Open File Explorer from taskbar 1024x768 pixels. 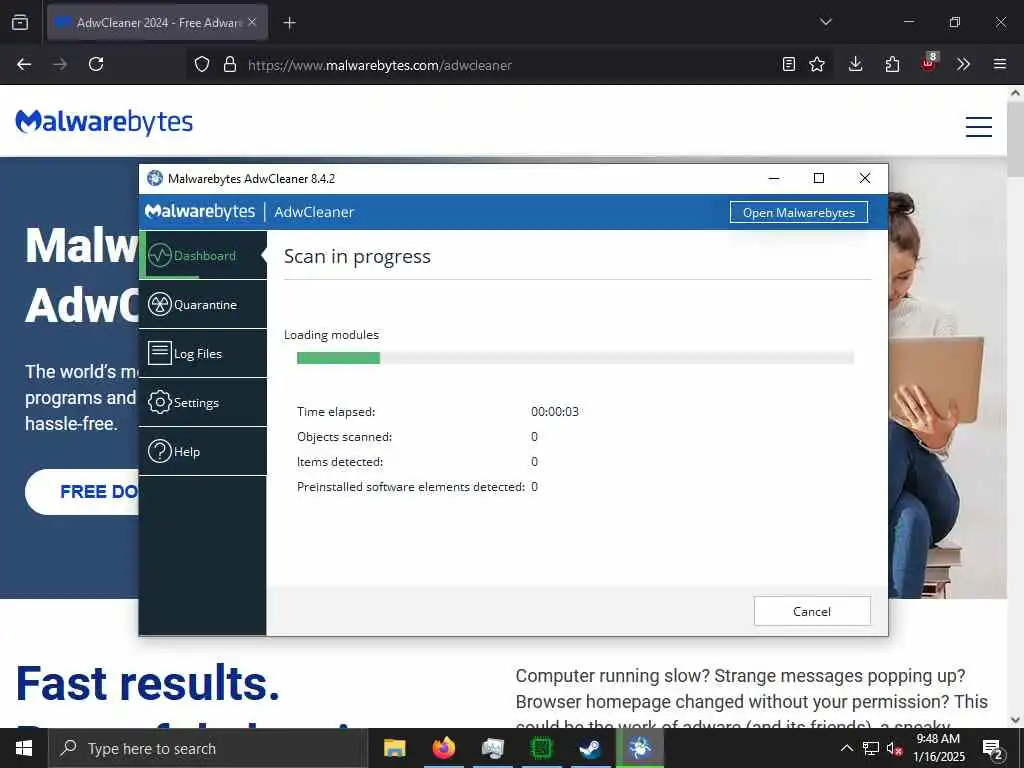point(394,748)
